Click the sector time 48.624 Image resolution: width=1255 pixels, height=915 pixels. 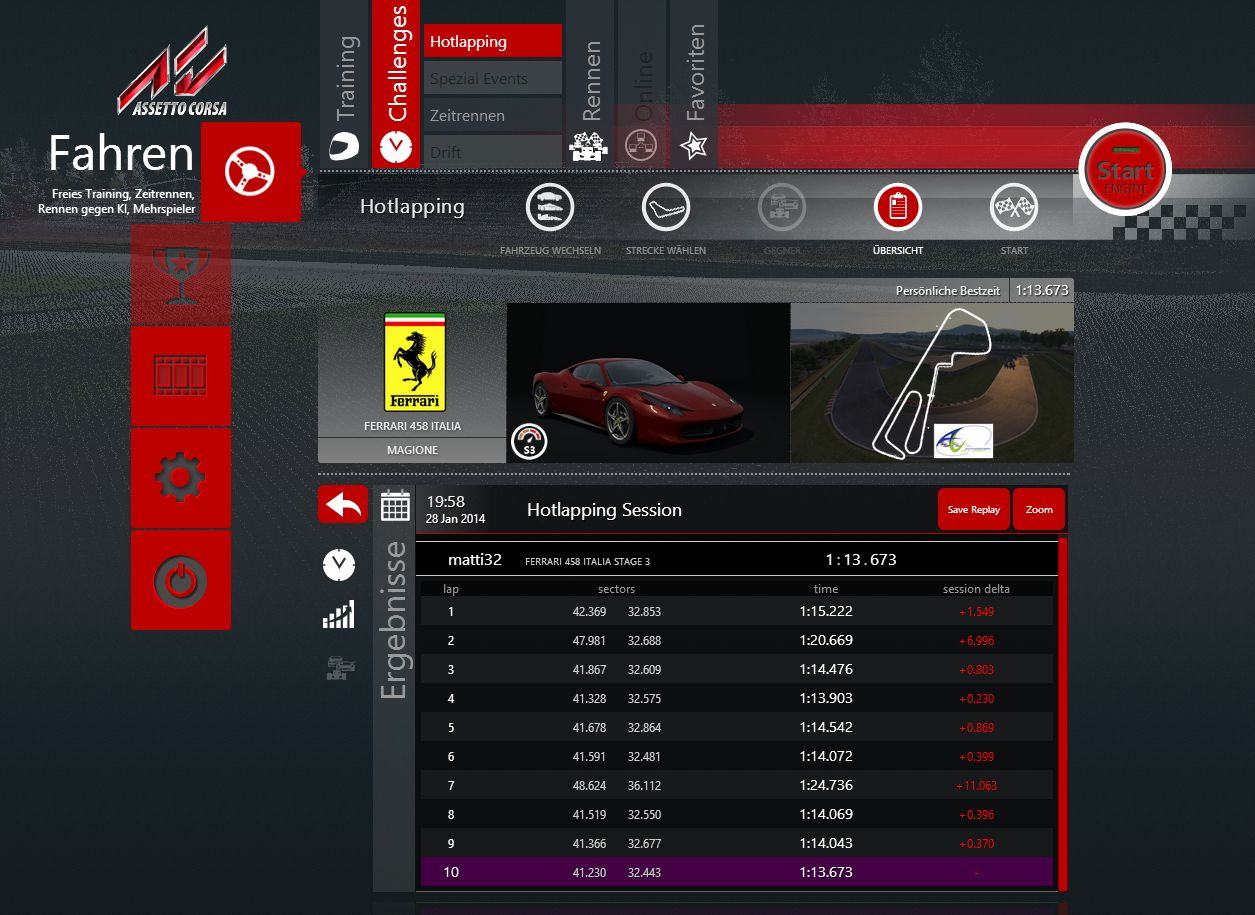point(590,786)
